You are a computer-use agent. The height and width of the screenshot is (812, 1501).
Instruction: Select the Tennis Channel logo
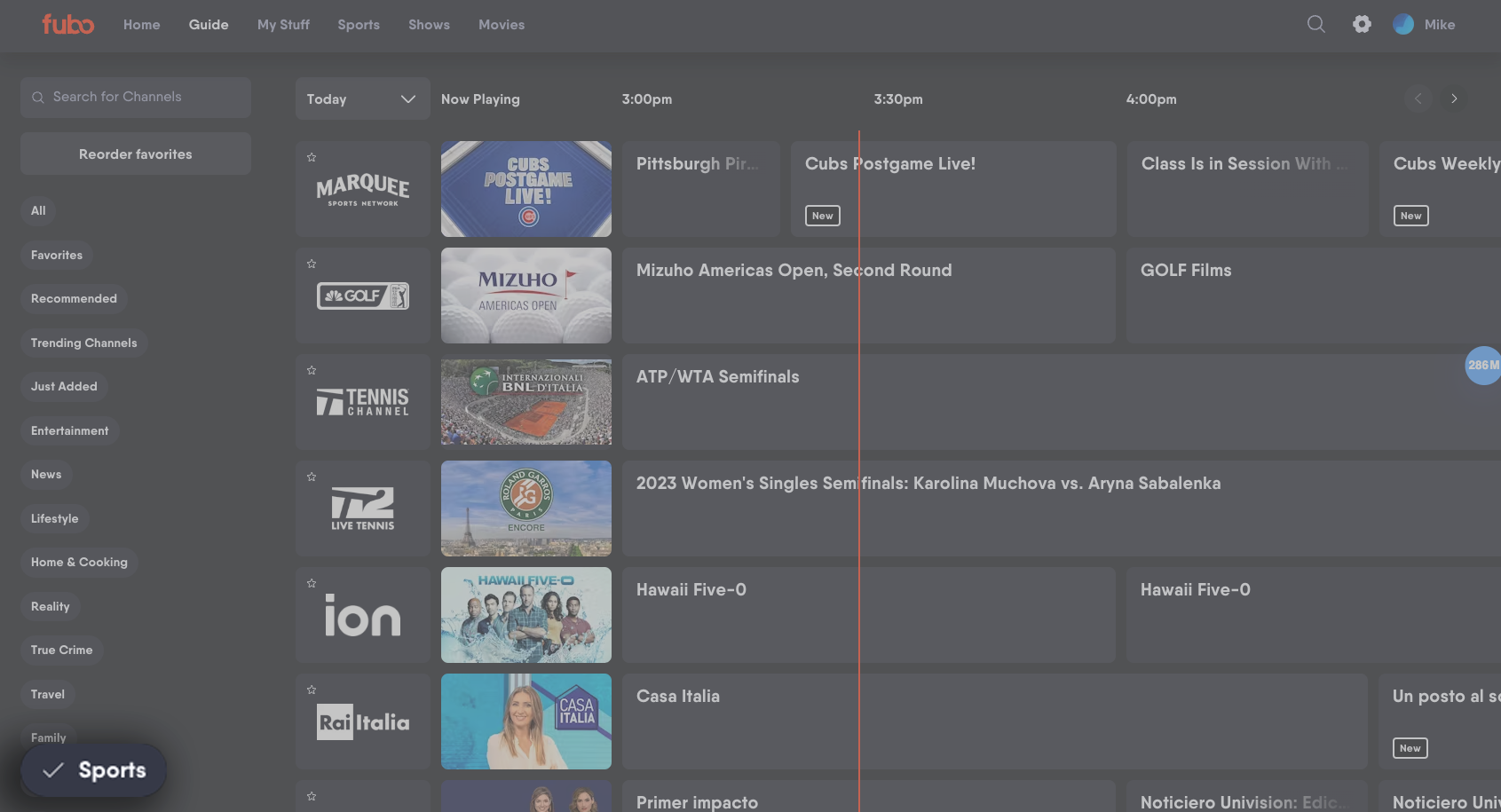coord(363,402)
